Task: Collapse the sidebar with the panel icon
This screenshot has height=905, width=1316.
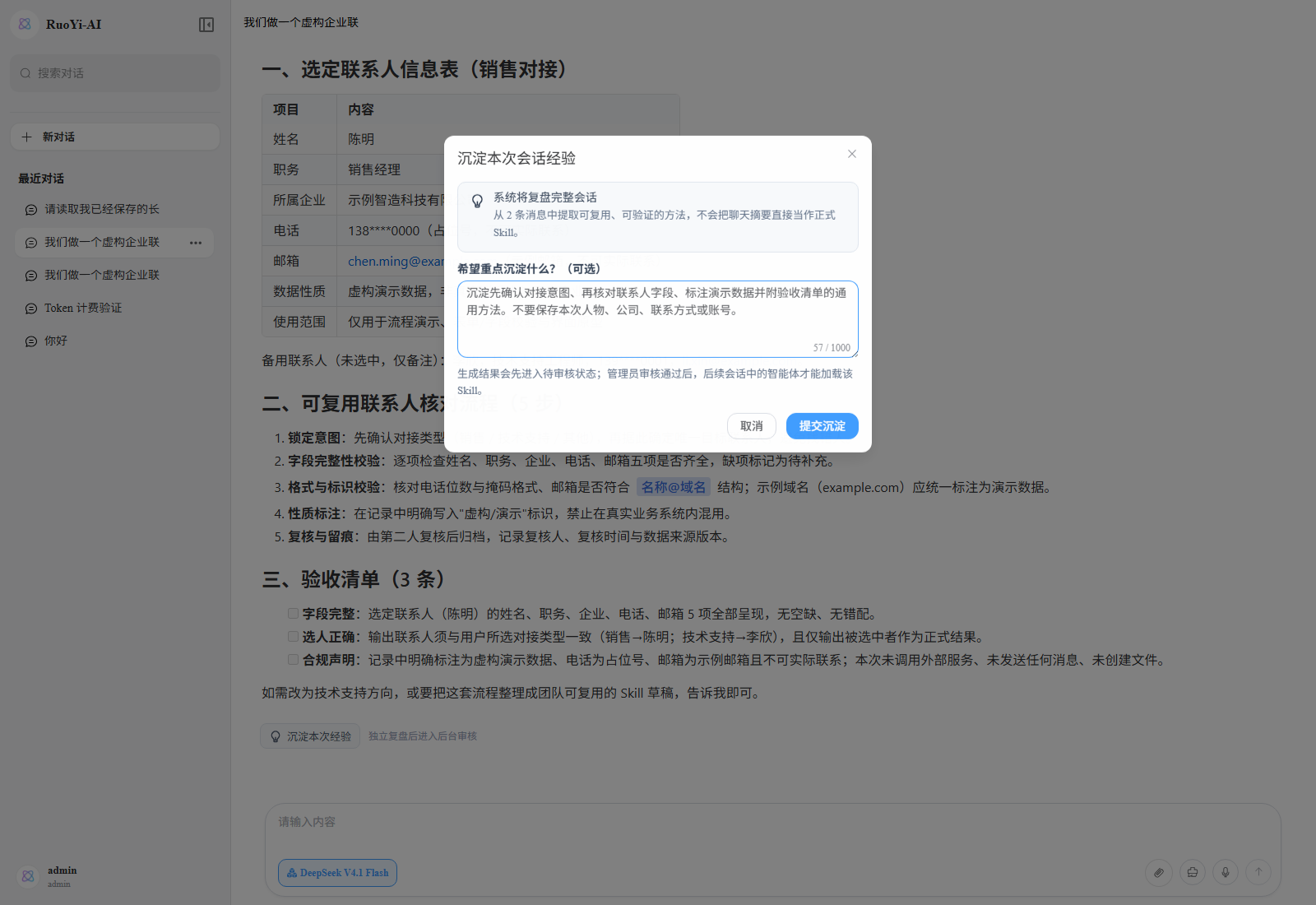Action: click(206, 25)
